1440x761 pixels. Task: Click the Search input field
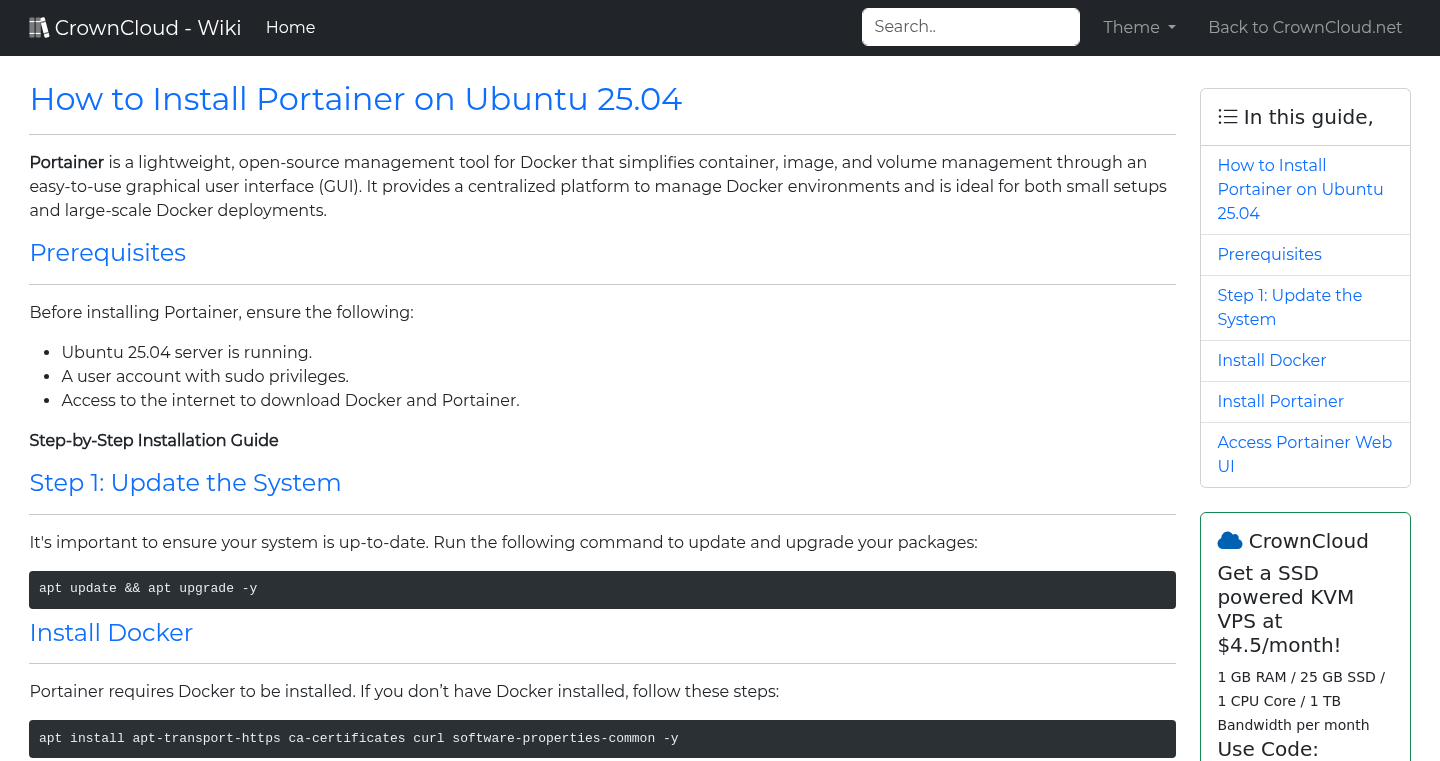970,27
